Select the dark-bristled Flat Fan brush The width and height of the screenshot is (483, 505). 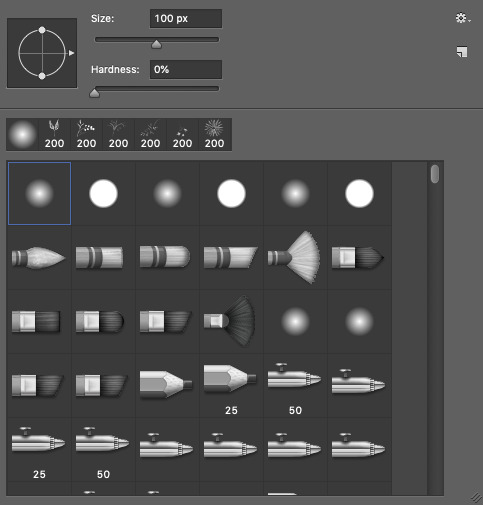pyautogui.click(x=231, y=321)
